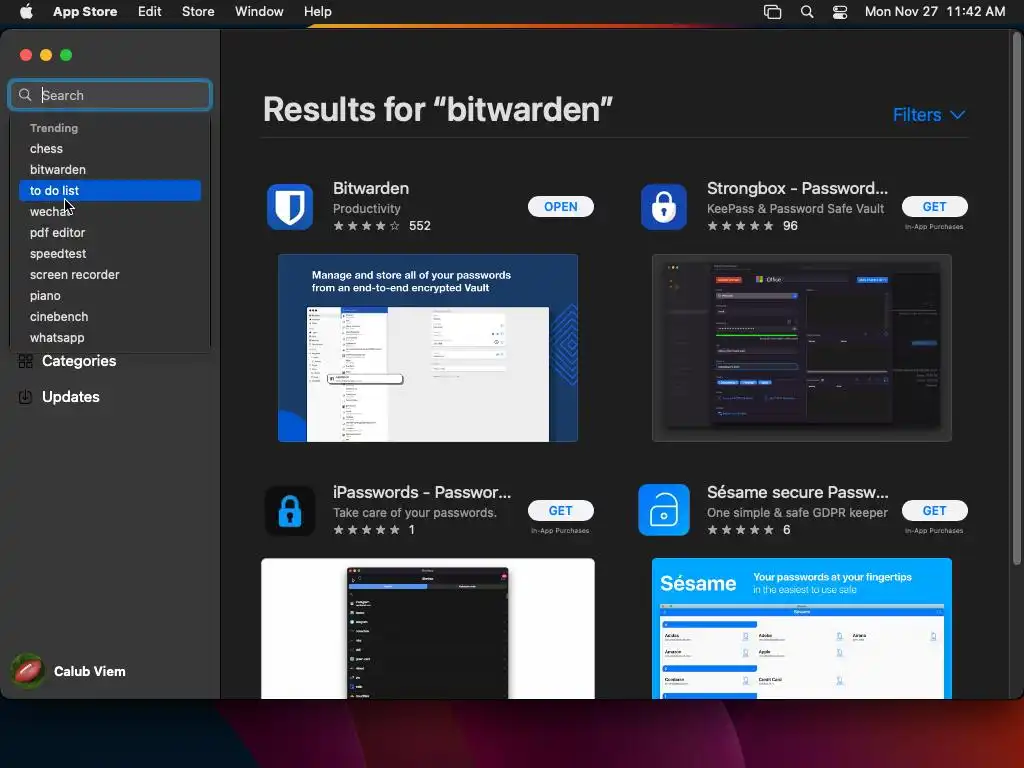This screenshot has height=768, width=1024.
Task: Go to Updates in sidebar
Action: point(71,397)
